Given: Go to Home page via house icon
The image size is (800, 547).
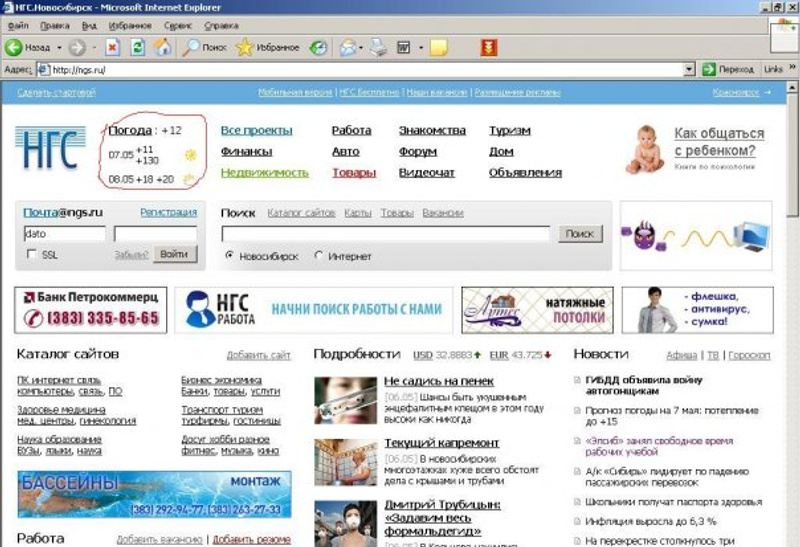Looking at the screenshot, I should pyautogui.click(x=162, y=47).
